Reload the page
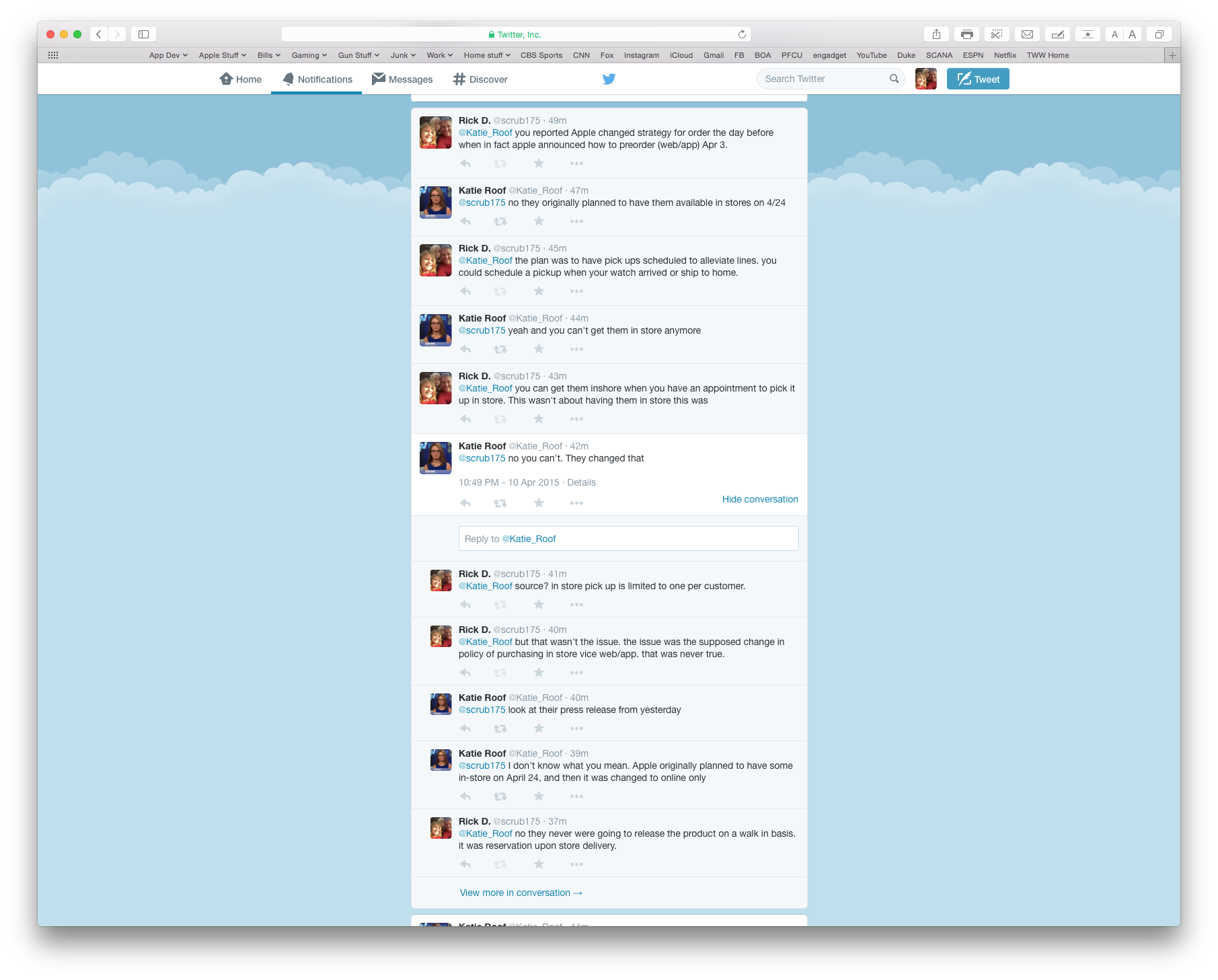 [742, 34]
